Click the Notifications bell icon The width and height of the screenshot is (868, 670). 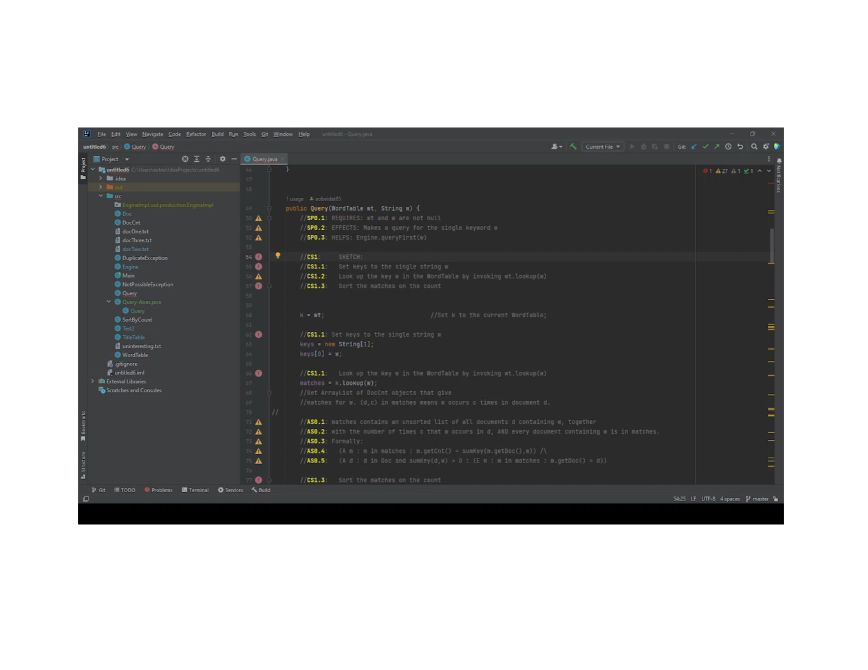(x=779, y=161)
